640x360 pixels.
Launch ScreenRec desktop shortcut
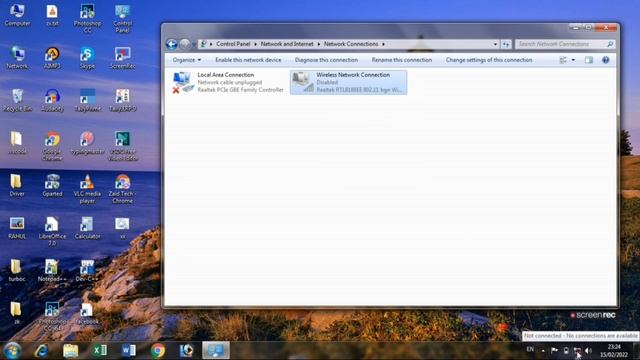click(x=122, y=58)
